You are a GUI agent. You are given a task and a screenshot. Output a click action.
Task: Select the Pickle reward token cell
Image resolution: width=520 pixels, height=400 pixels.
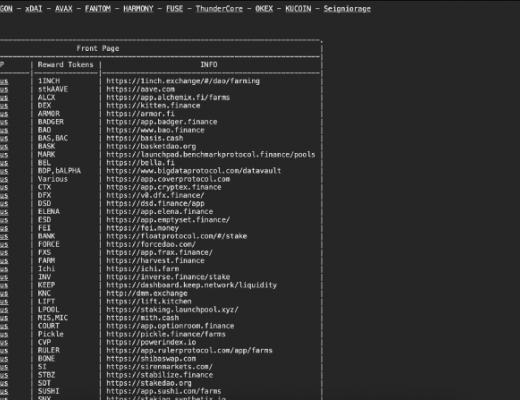(x=51, y=334)
